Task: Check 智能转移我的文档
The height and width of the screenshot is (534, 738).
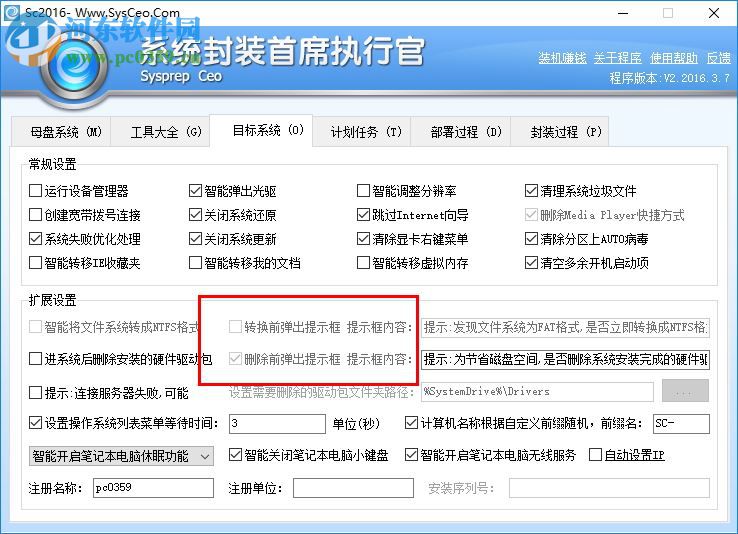Action: [x=195, y=263]
